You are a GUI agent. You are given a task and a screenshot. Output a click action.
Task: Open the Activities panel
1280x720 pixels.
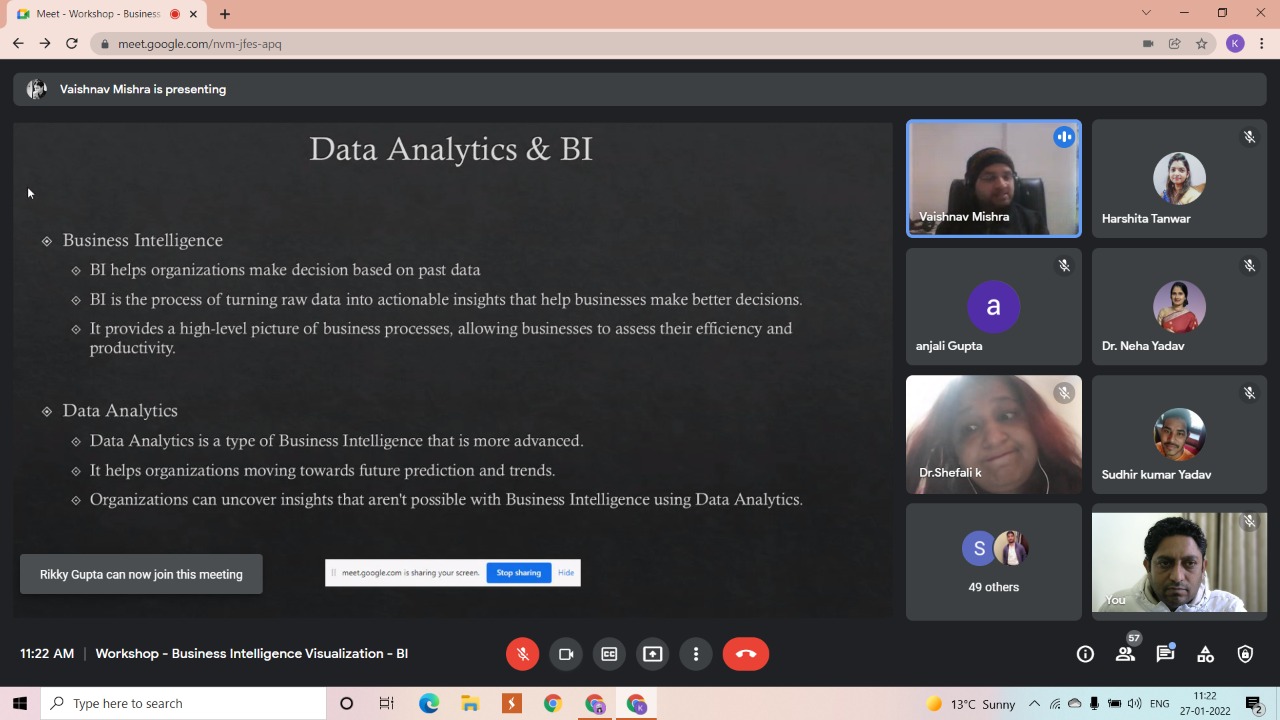(x=1205, y=654)
